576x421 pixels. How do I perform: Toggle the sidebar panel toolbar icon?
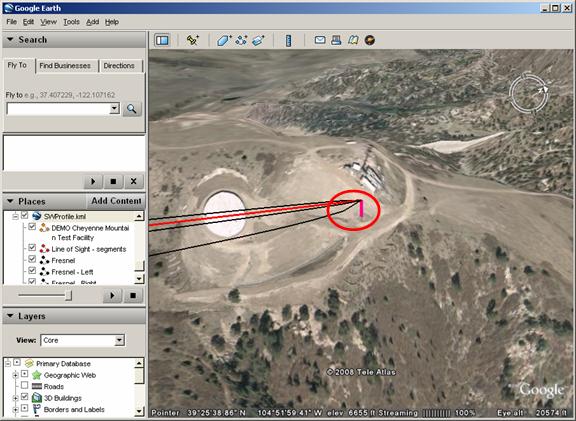coord(162,40)
